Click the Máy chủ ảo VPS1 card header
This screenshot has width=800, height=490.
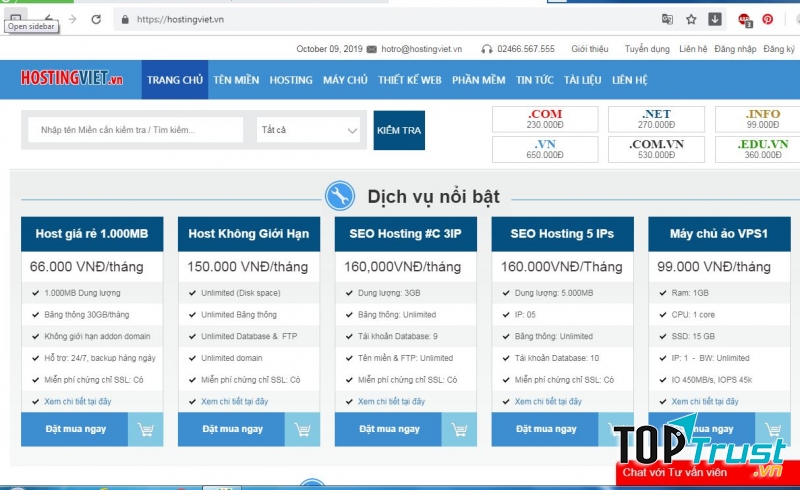pos(719,234)
